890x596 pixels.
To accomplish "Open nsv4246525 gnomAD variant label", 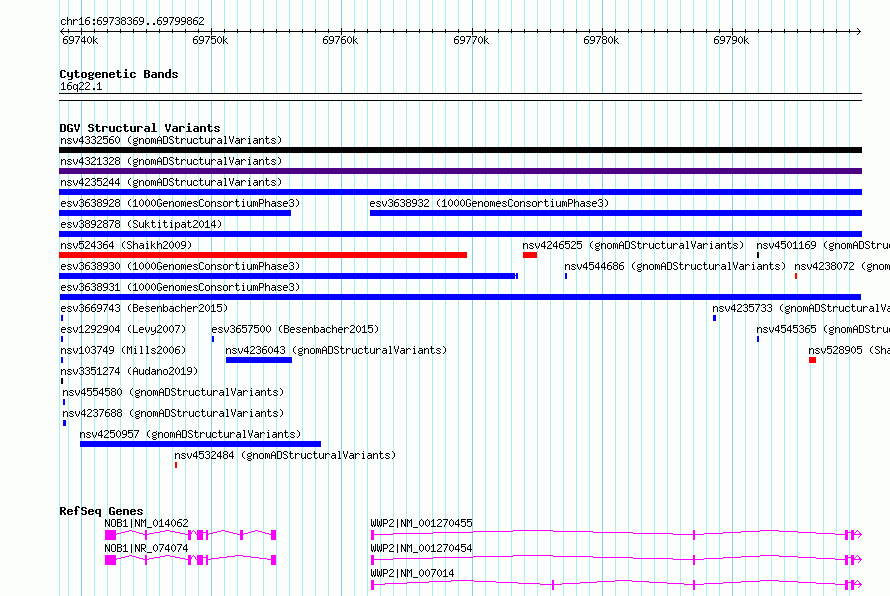I will [633, 245].
